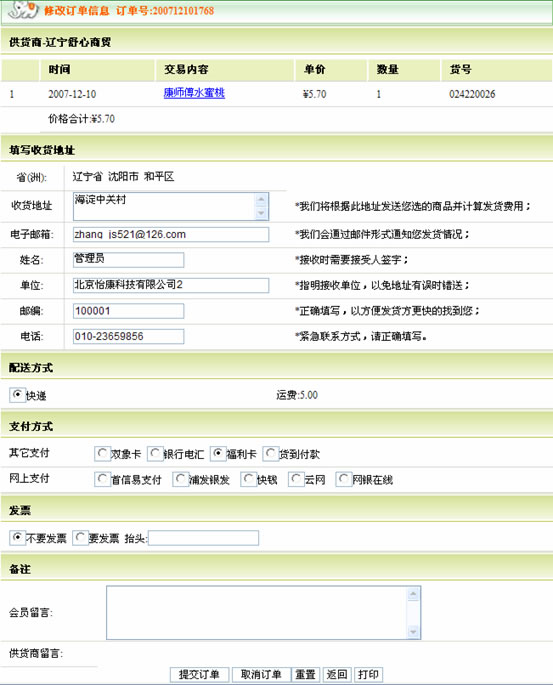Click 辽宁省 沈阳市 和平区 region text
The height and width of the screenshot is (685, 553).
pos(123,176)
